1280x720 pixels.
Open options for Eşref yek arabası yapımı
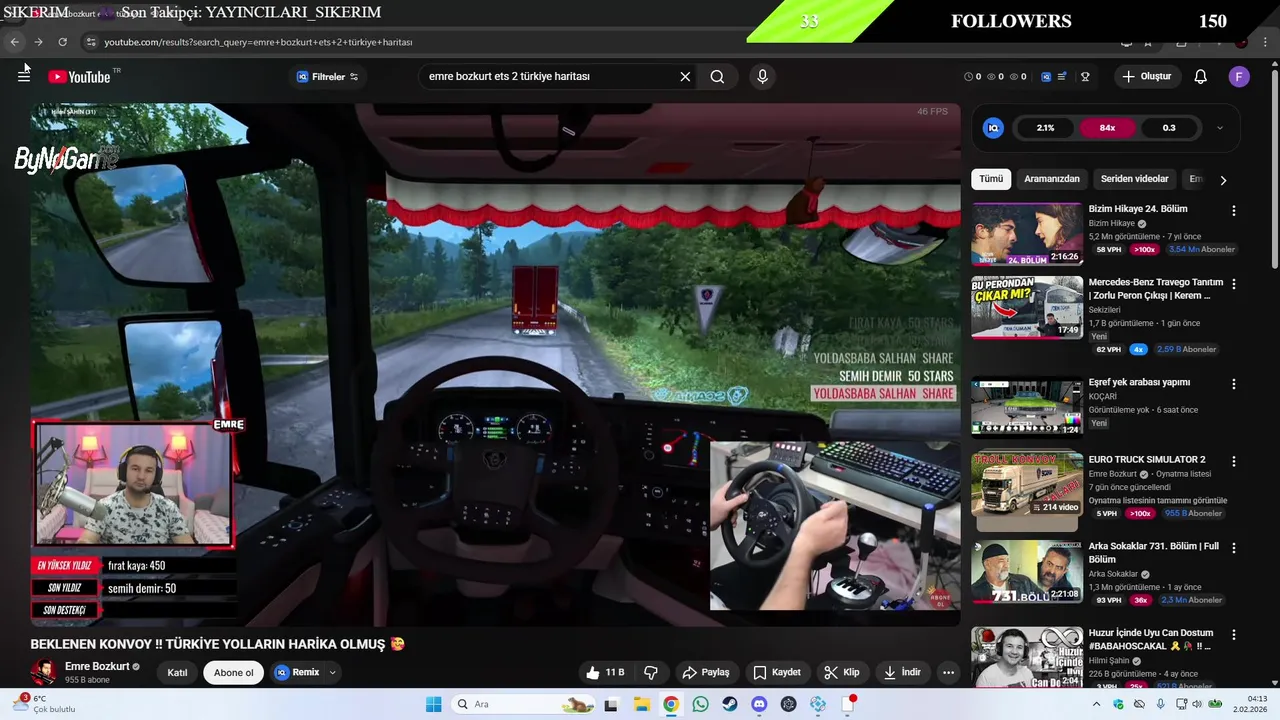(1233, 384)
